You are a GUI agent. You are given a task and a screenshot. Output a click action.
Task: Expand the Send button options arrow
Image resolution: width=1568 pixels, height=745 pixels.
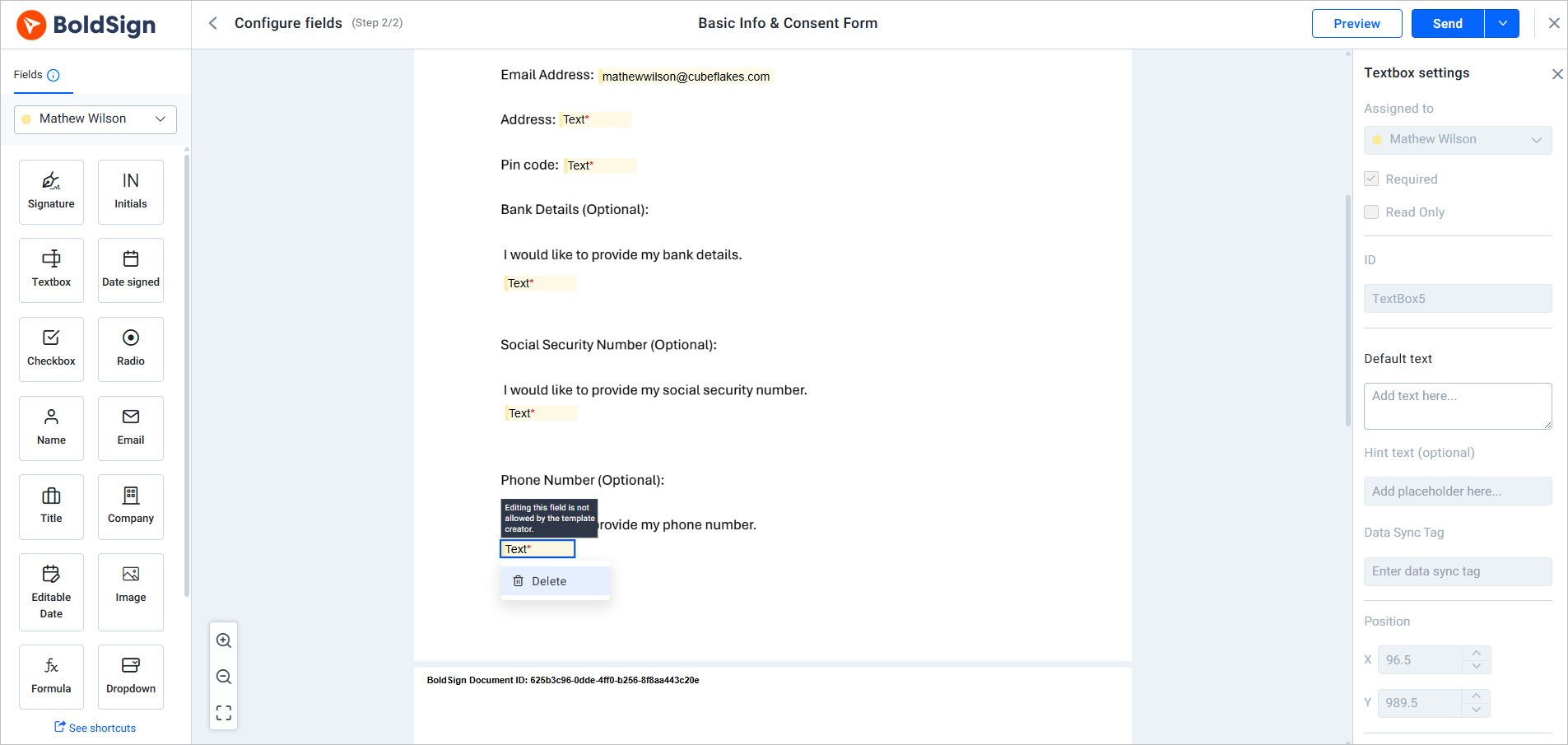click(1502, 23)
